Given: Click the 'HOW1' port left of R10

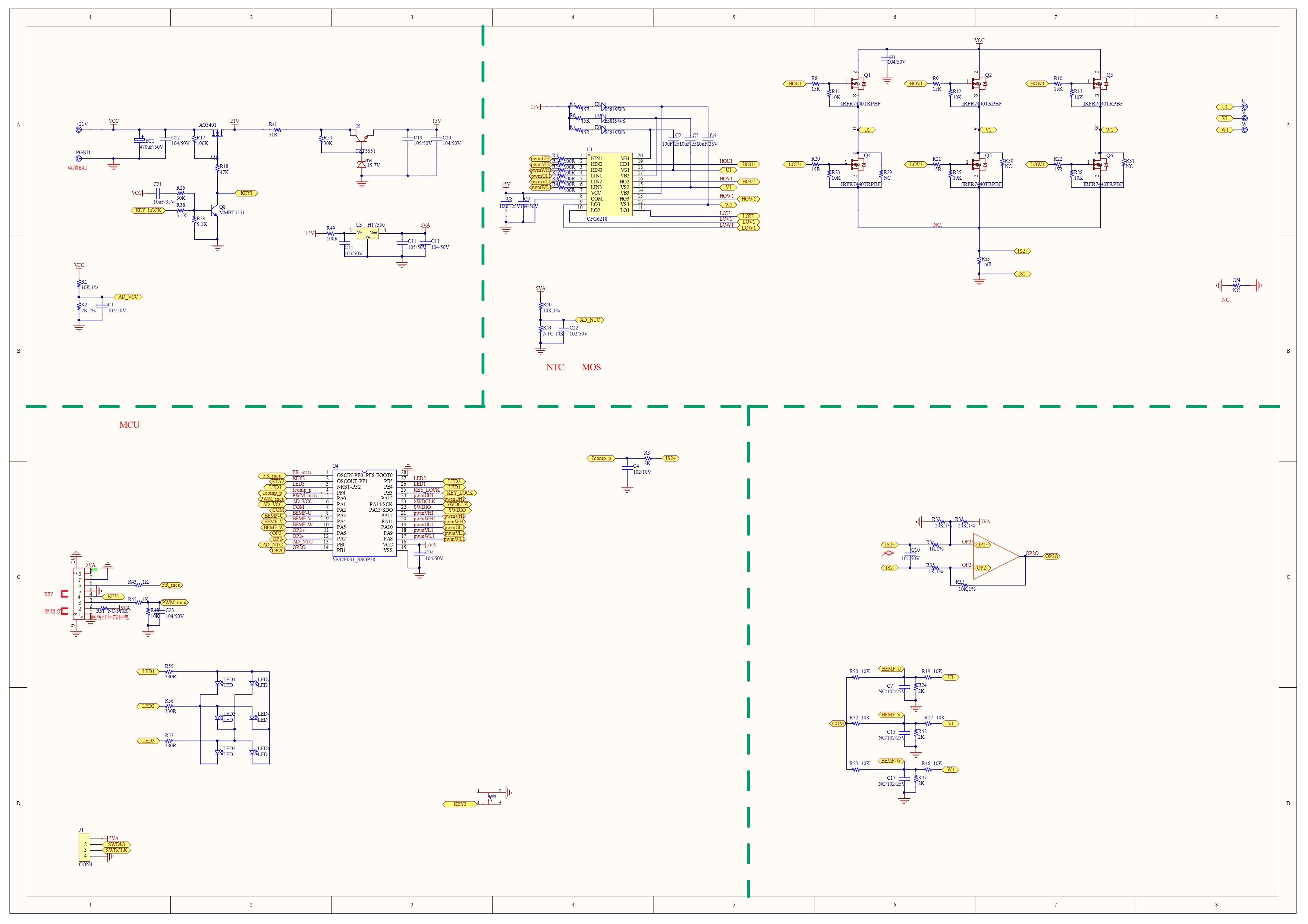Looking at the screenshot, I should (x=1037, y=84).
